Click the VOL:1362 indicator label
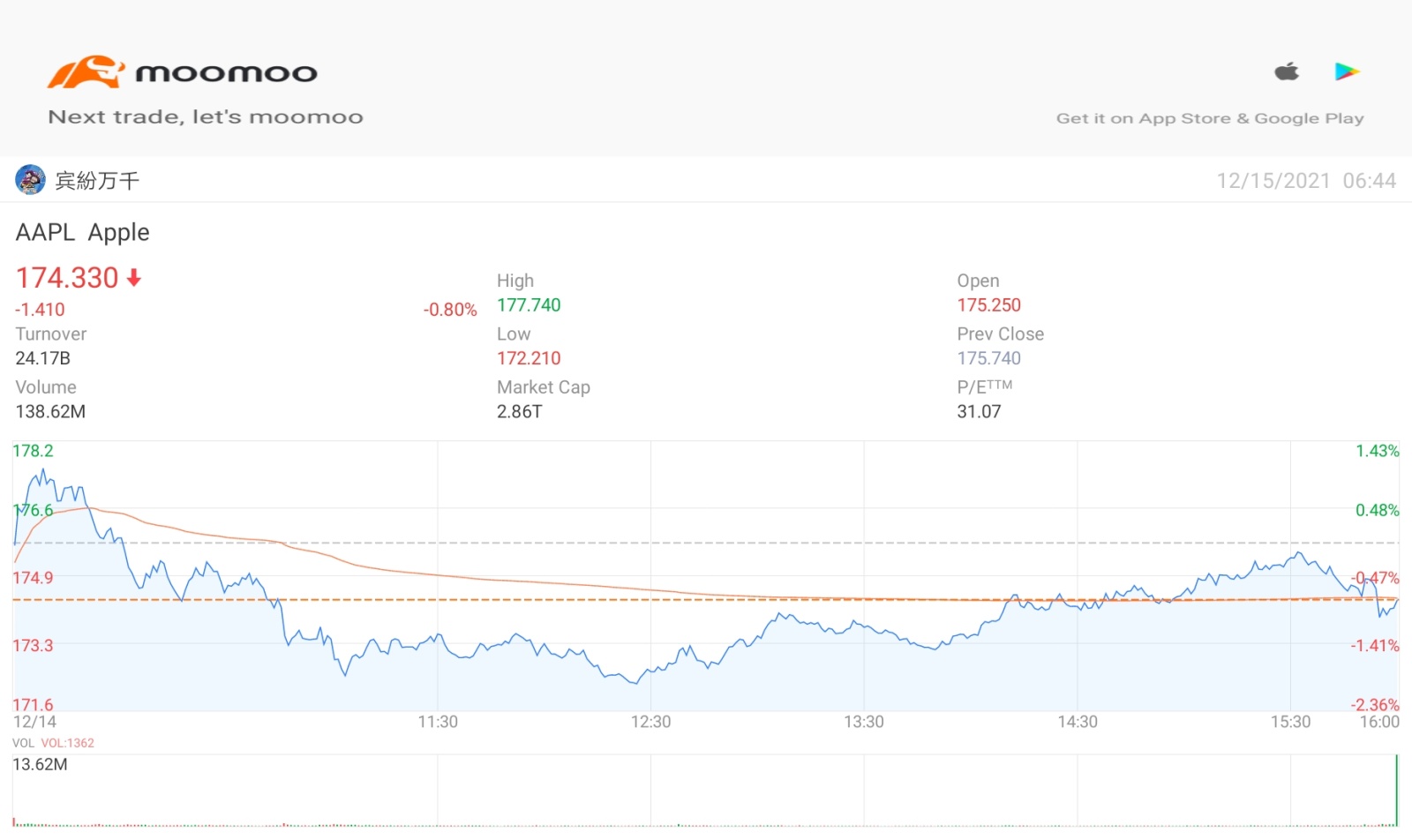 click(67, 743)
